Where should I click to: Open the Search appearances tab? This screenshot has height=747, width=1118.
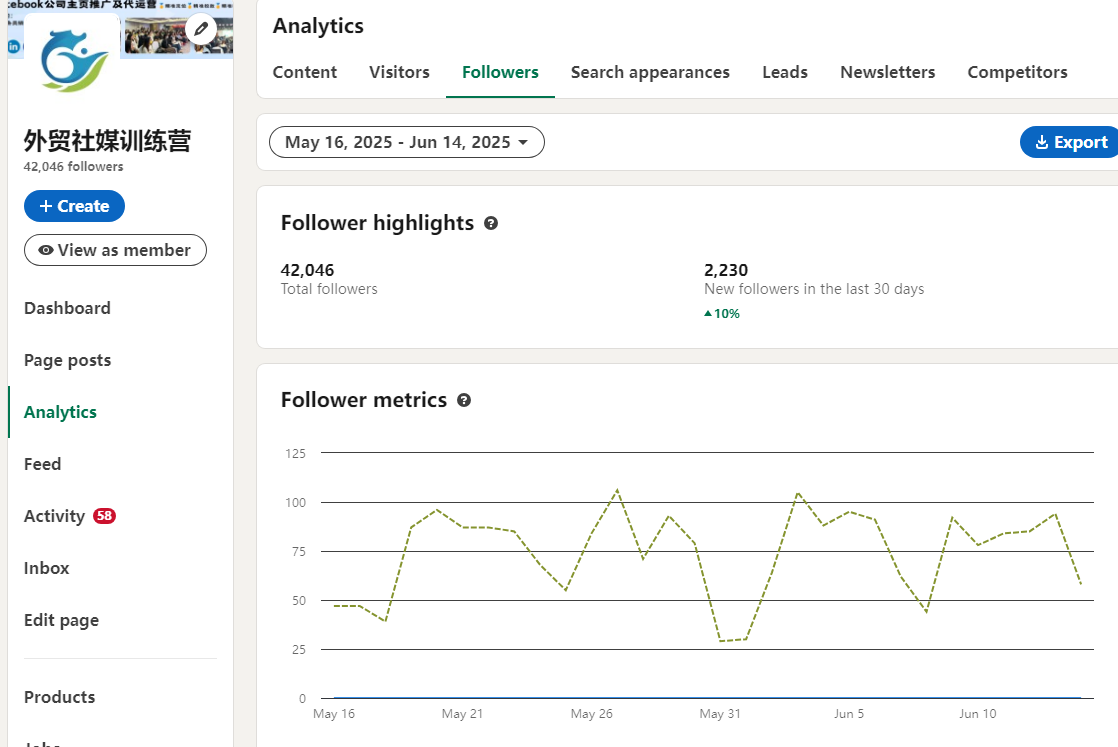(650, 72)
